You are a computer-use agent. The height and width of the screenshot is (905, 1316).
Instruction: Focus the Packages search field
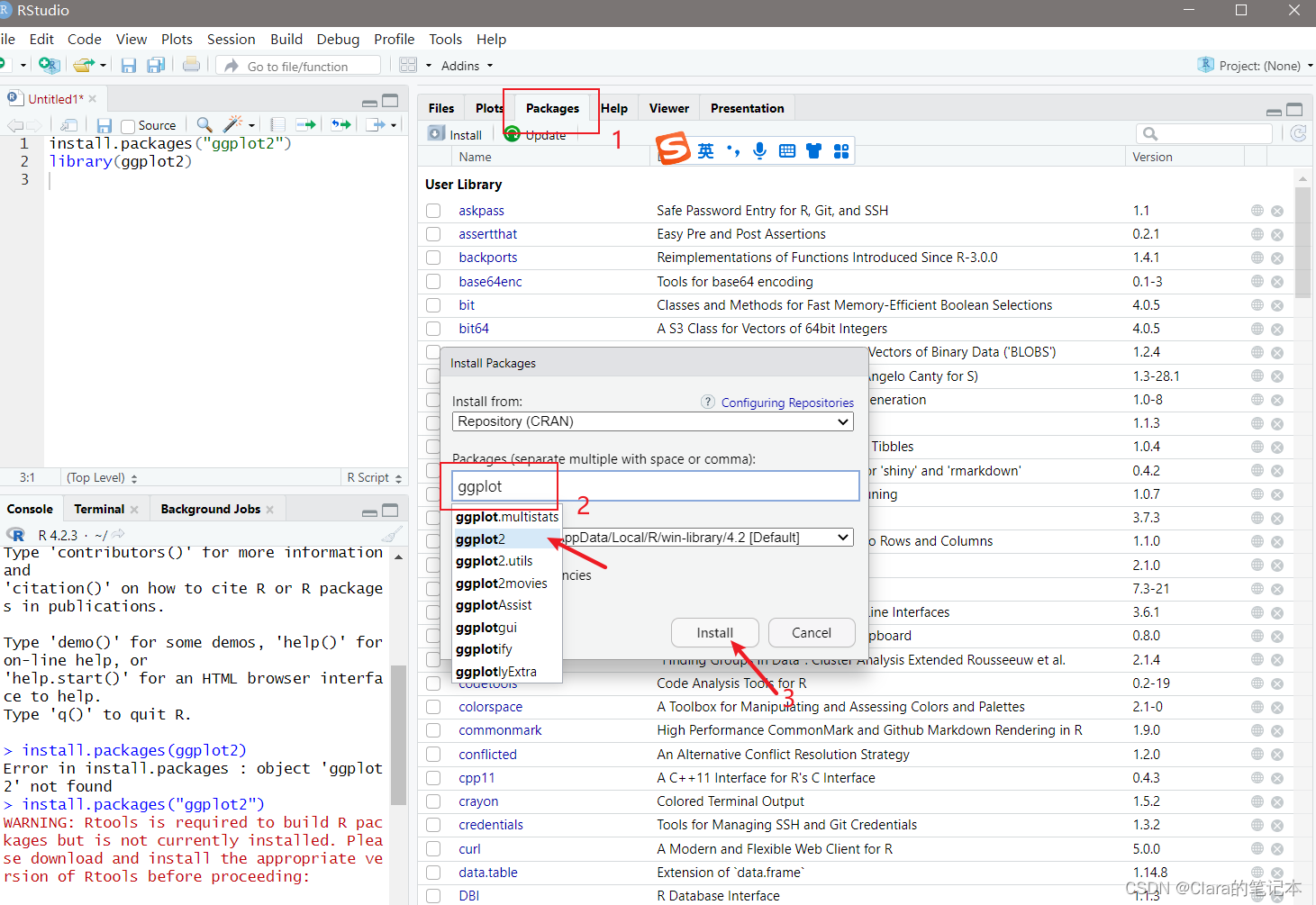[x=1204, y=133]
